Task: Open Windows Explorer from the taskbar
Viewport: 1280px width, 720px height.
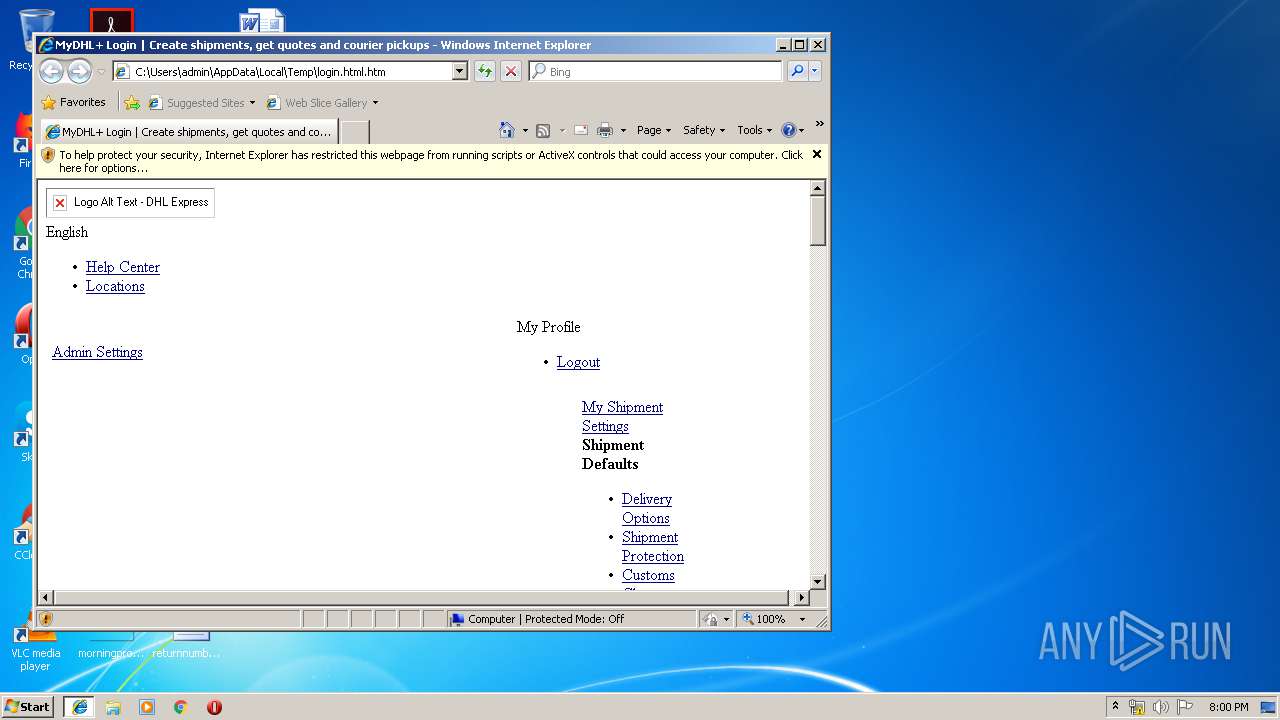Action: (x=113, y=707)
